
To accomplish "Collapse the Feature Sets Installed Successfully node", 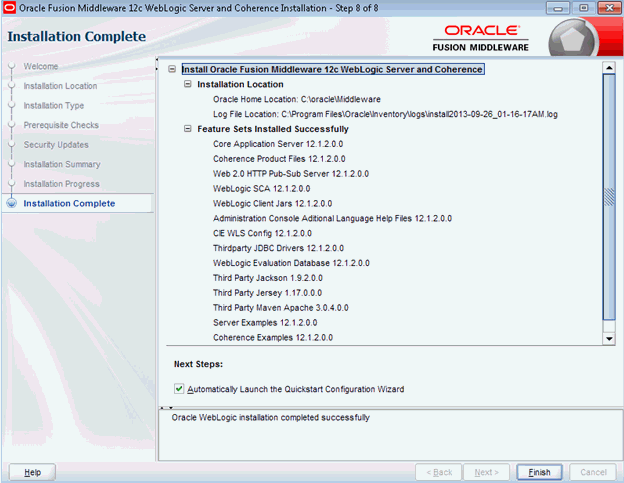I will click(187, 129).
